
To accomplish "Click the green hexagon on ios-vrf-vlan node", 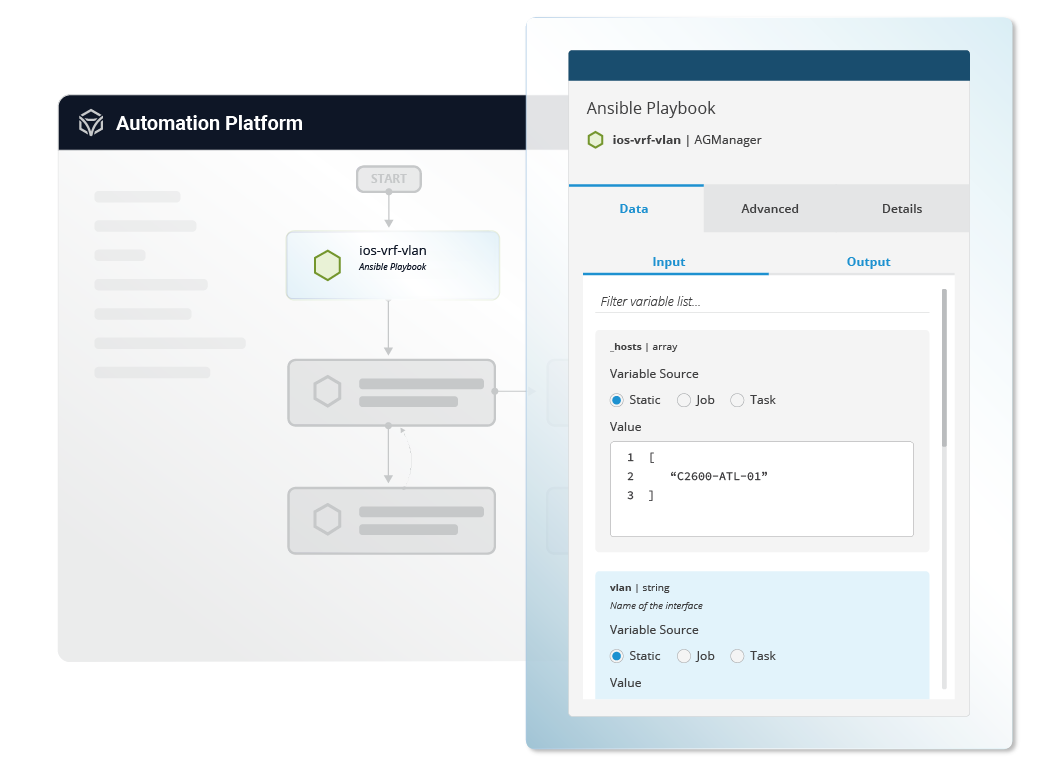I will [x=327, y=265].
